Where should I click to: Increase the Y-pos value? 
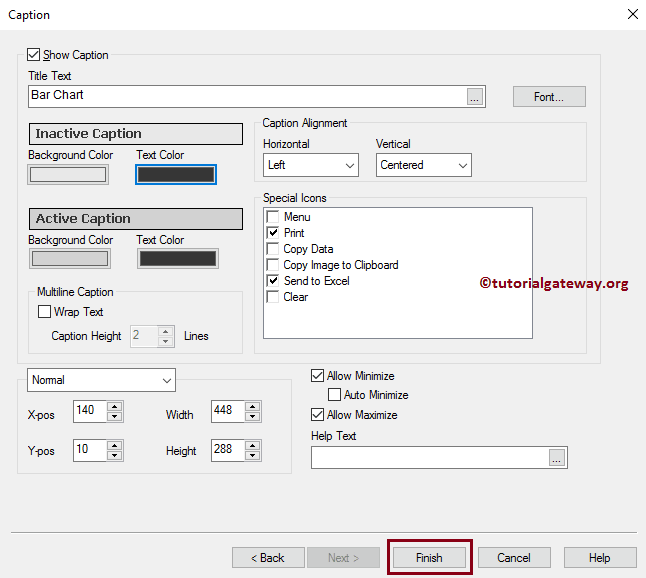tap(115, 445)
